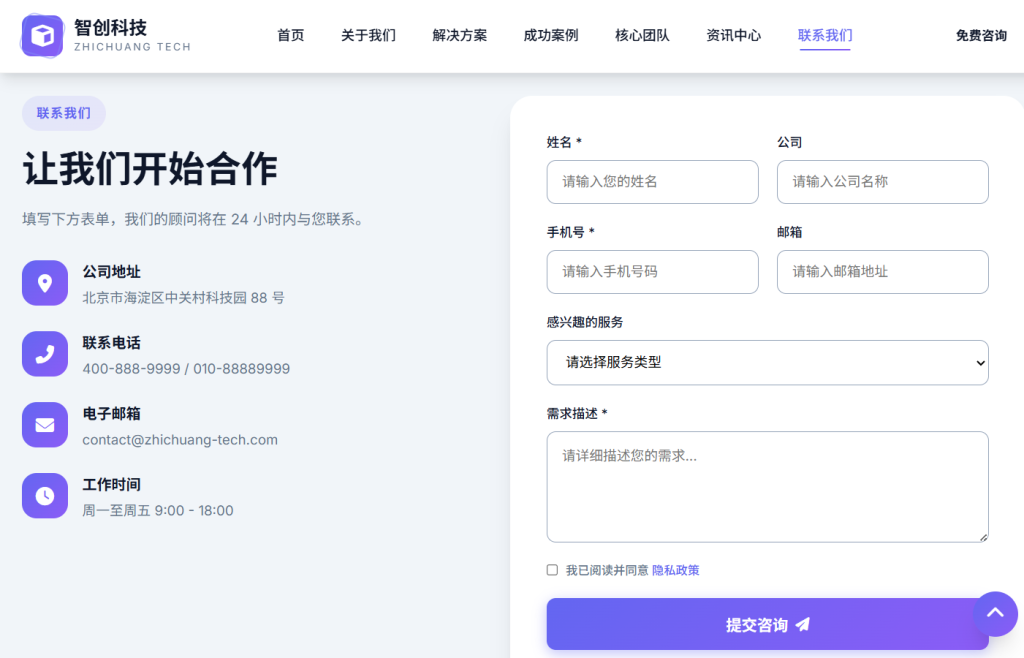Open the 请选择服务类型 dropdown
The image size is (1024, 658).
point(767,363)
